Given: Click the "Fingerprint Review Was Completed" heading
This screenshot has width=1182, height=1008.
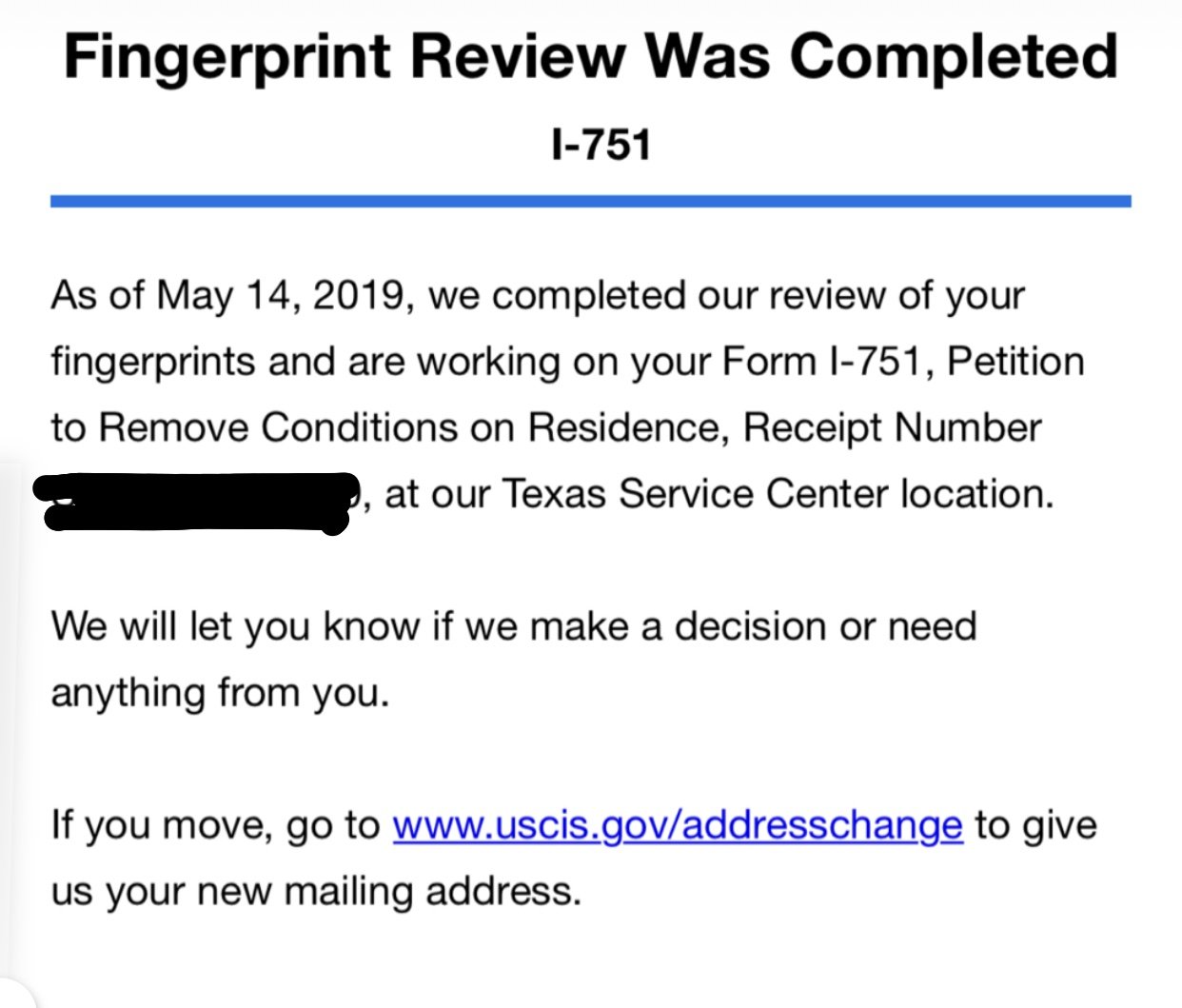Looking at the screenshot, I should 590,57.
